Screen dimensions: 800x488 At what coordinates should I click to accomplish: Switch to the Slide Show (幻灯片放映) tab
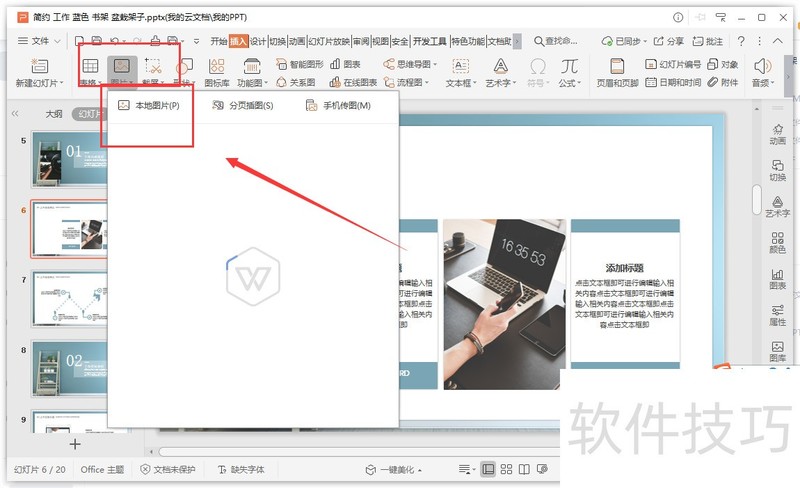coord(329,41)
